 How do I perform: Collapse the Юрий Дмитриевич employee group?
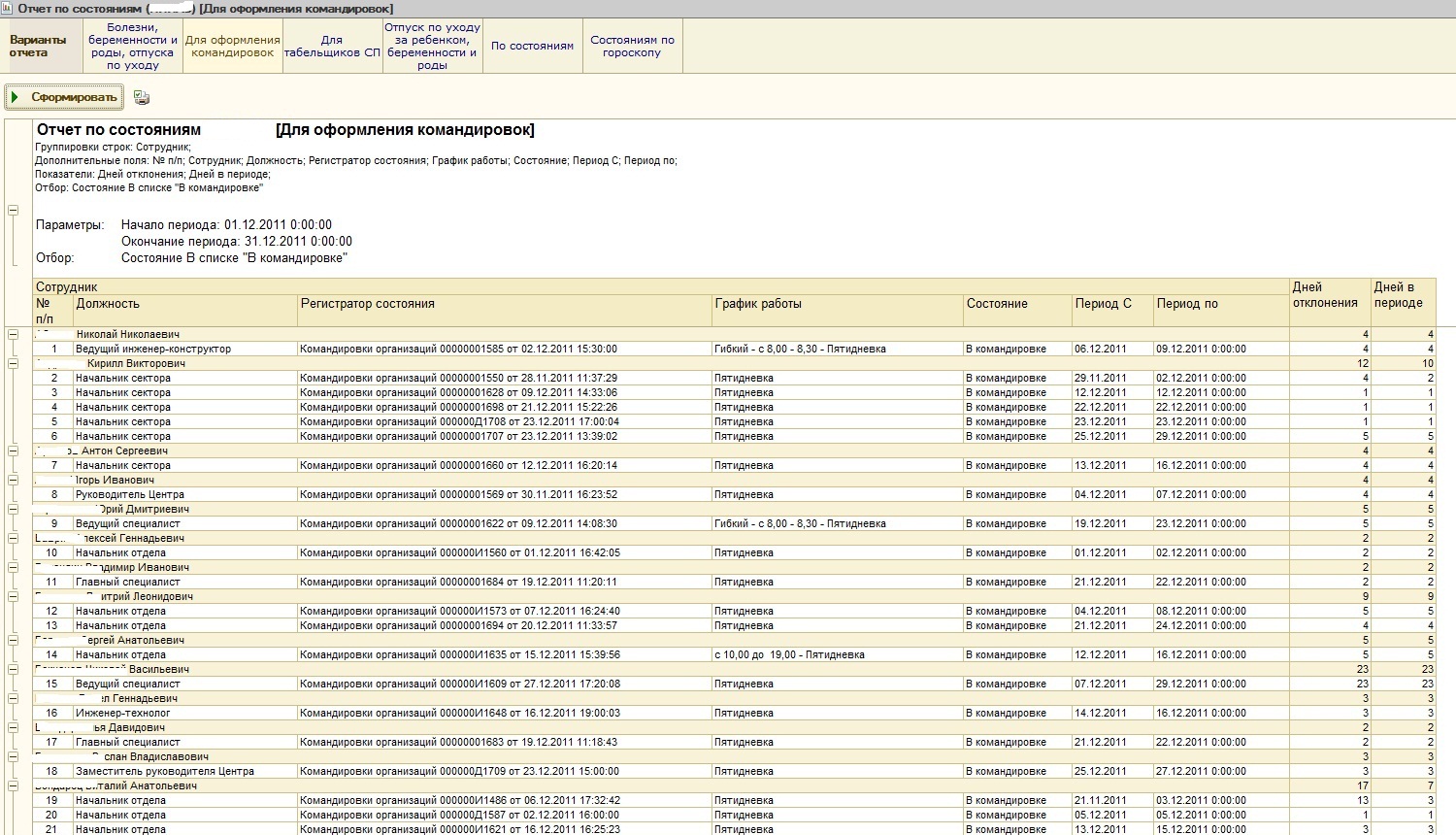click(x=14, y=509)
